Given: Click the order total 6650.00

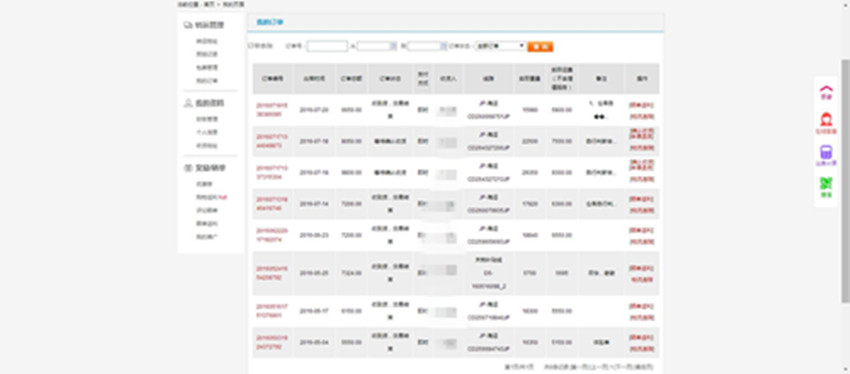Looking at the screenshot, I should tap(351, 109).
